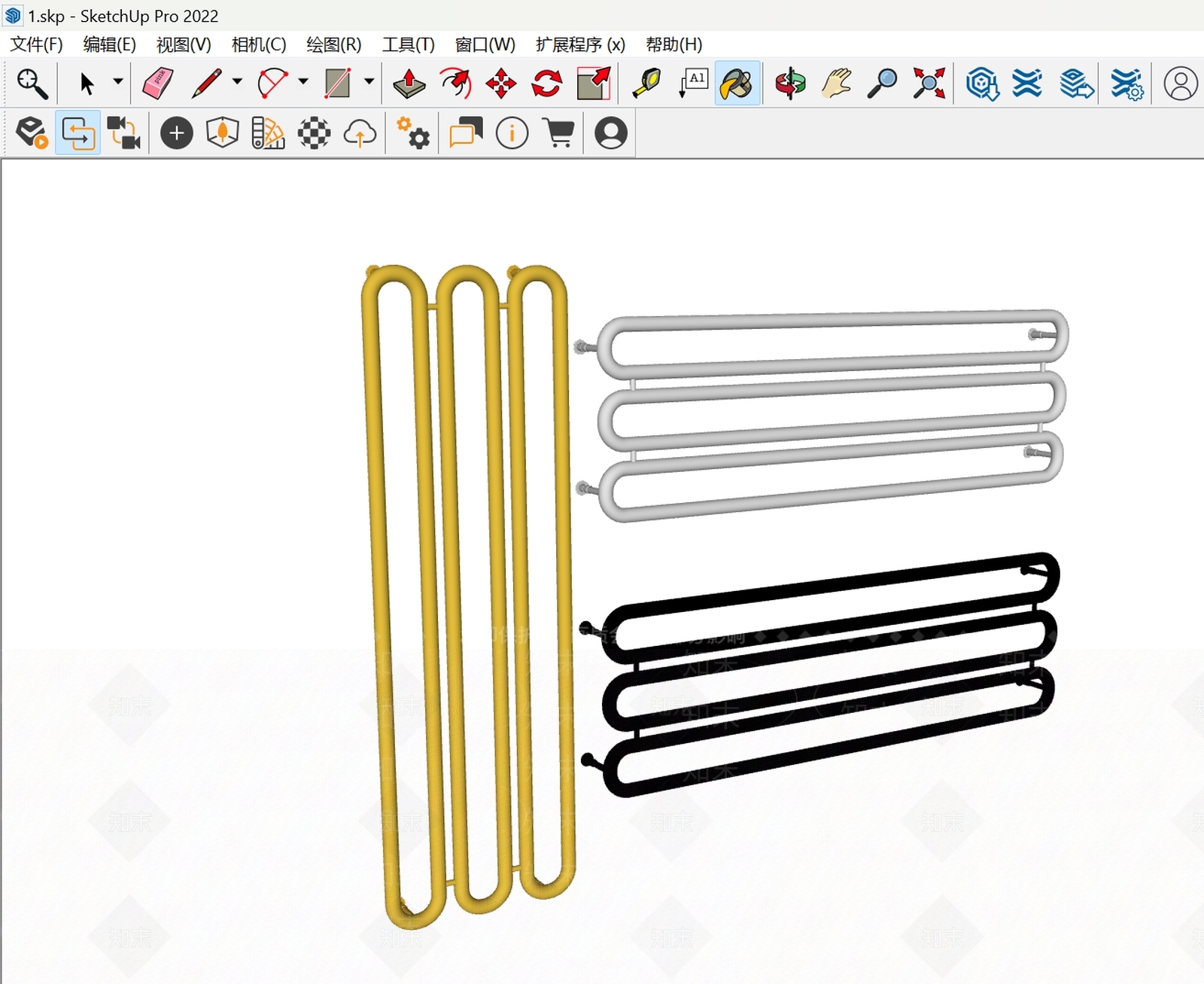Image resolution: width=1204 pixels, height=984 pixels.
Task: Select the Orbit camera tool
Action: coord(791,84)
